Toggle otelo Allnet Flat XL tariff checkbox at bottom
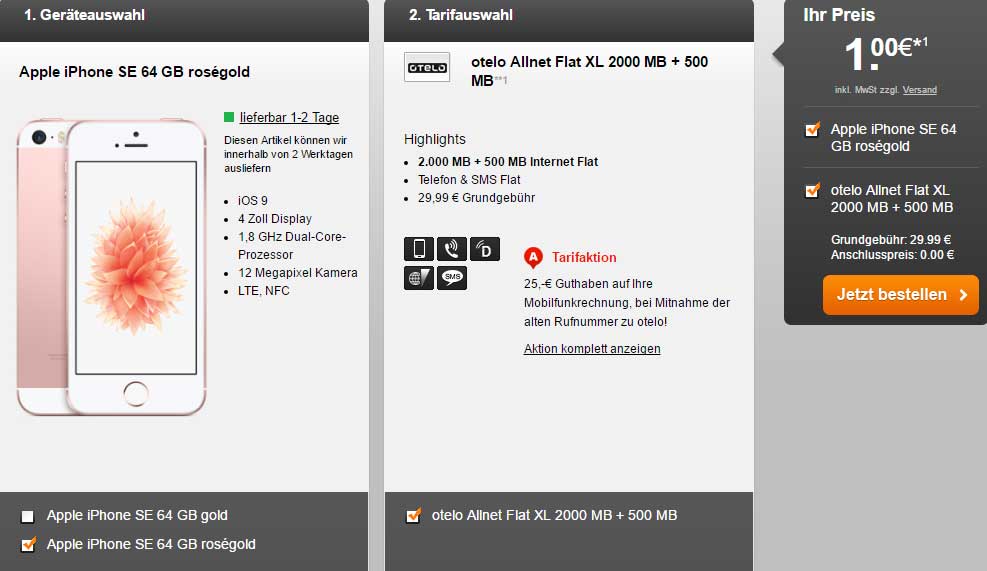 414,516
